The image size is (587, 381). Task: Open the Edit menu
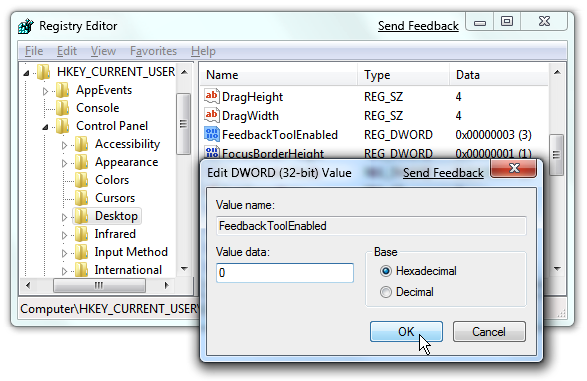tap(67, 51)
